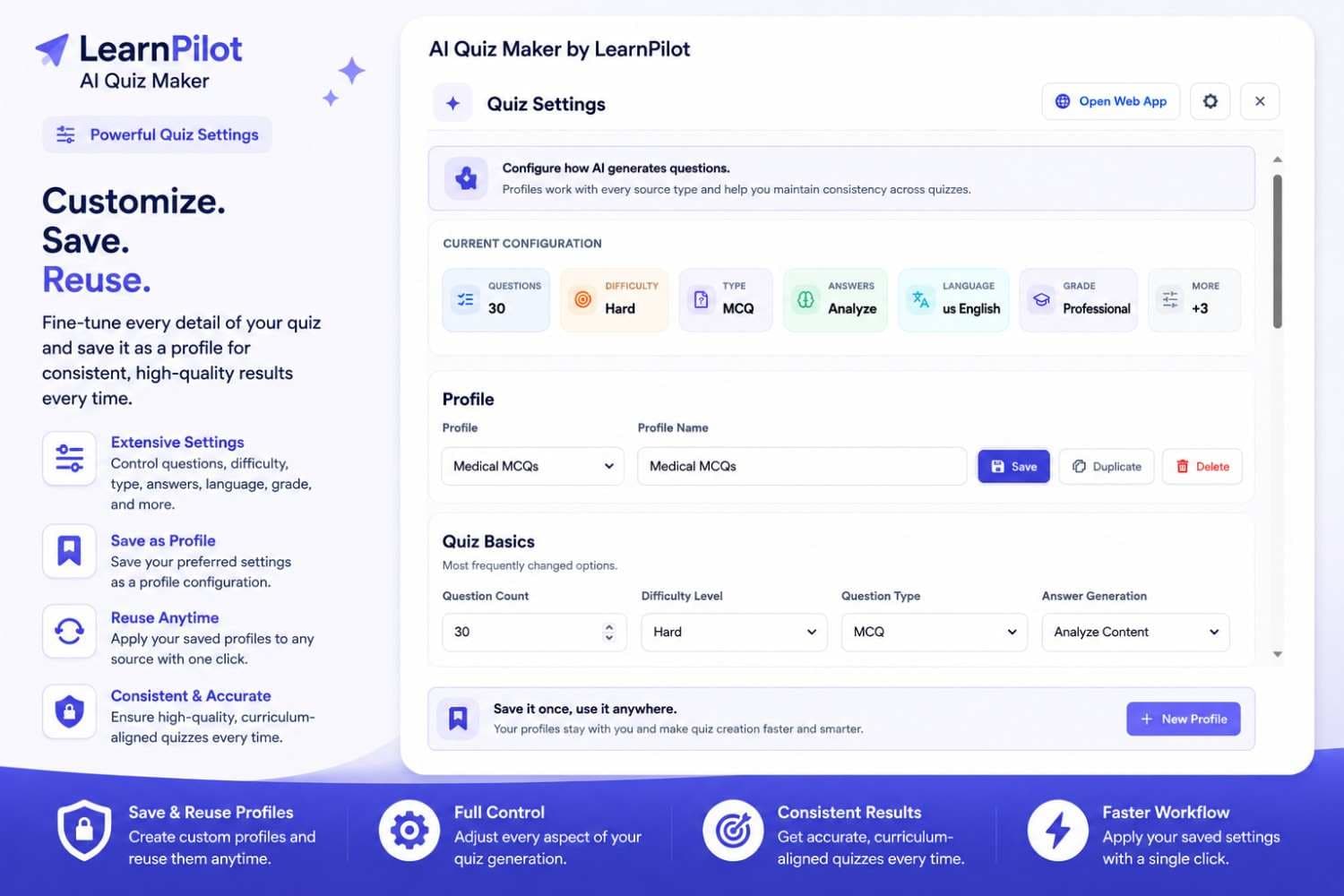Select the Answers Analyze configuration card
Screen dimensions: 1344x896
835,299
